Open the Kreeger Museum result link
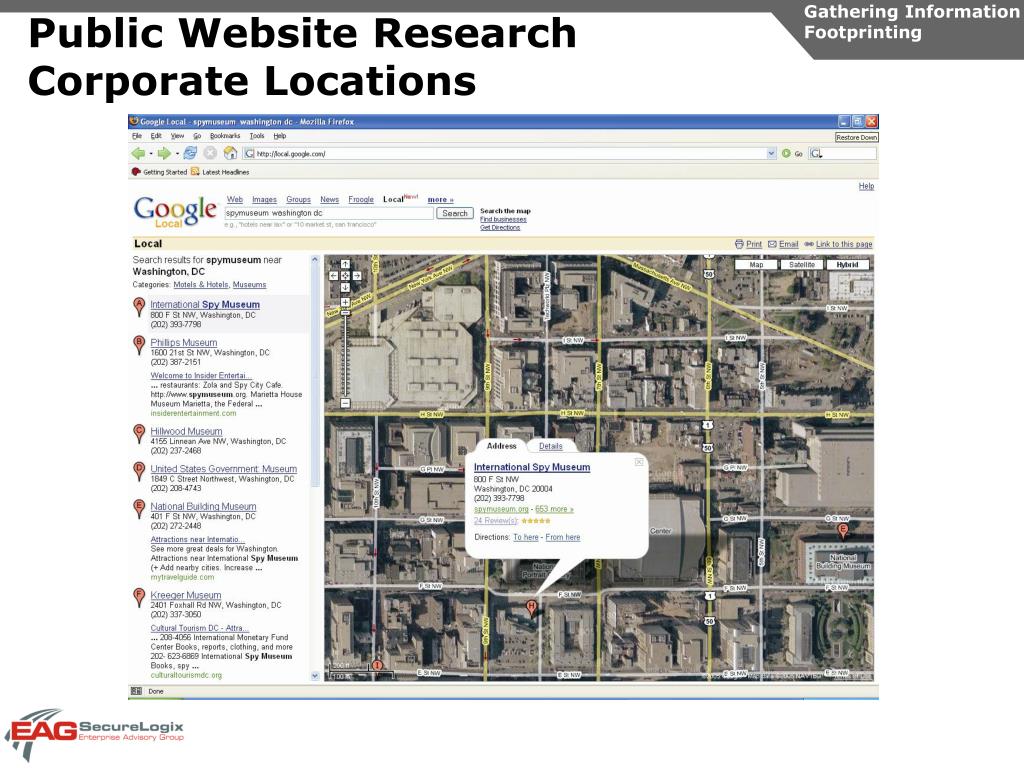 pyautogui.click(x=185, y=595)
